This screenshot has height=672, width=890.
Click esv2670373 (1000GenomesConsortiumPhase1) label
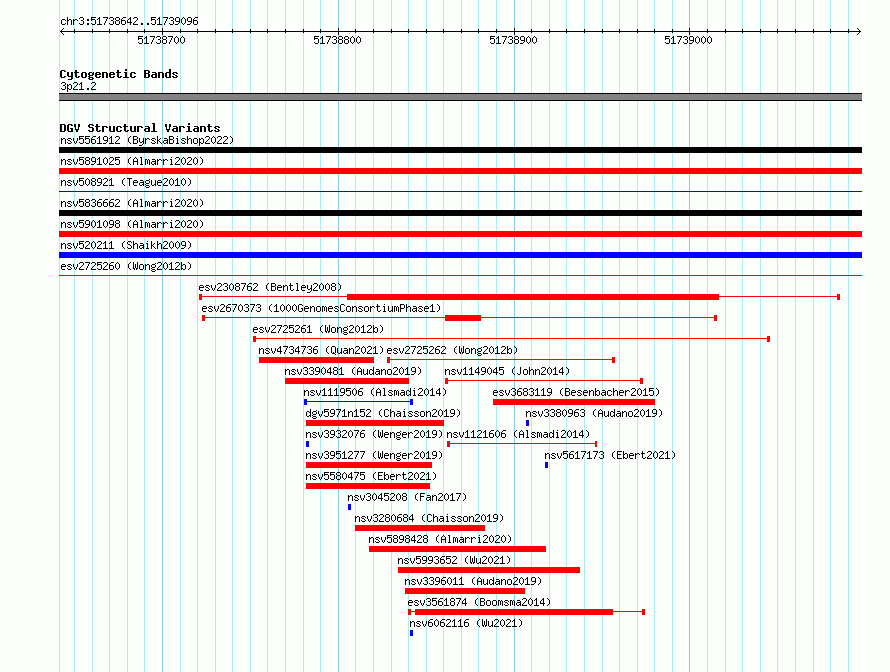[x=321, y=308]
